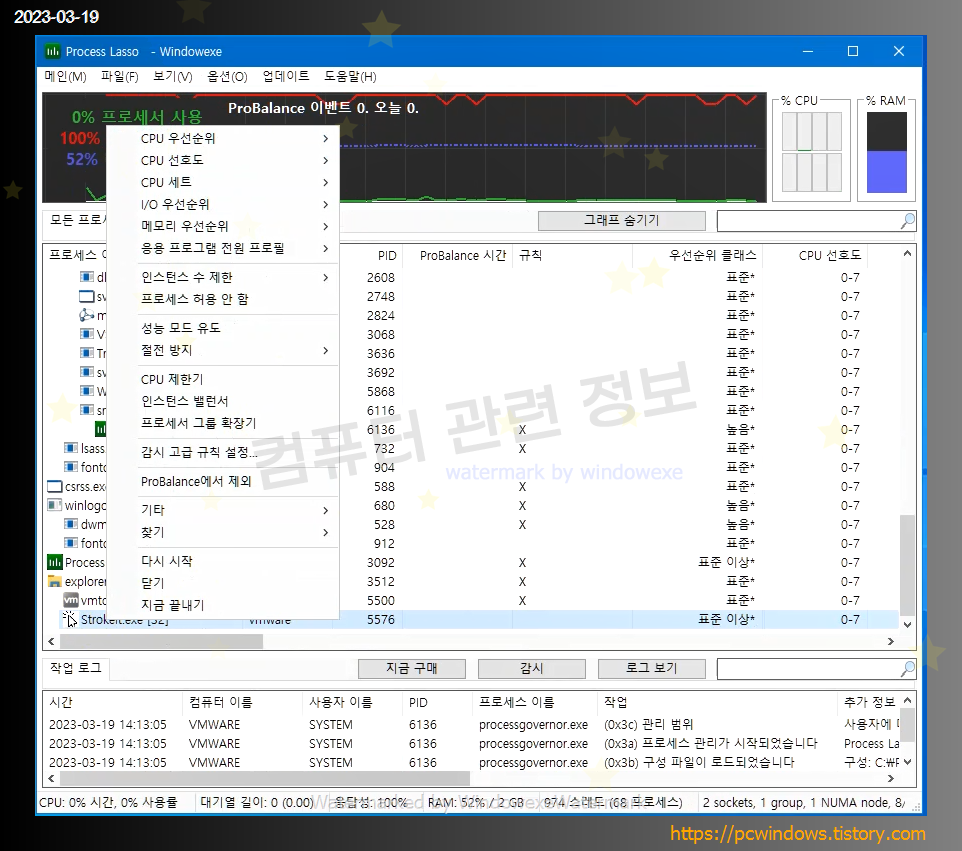Expand 찾기 submenu arrow
Screen dimensions: 962x851
(326, 533)
